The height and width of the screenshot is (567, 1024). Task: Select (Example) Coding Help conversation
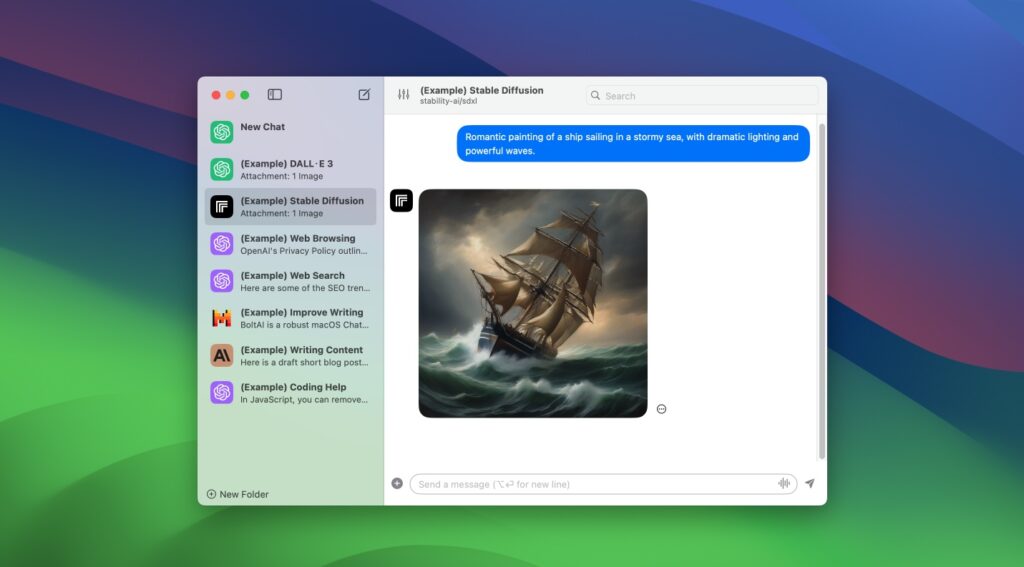(x=291, y=393)
